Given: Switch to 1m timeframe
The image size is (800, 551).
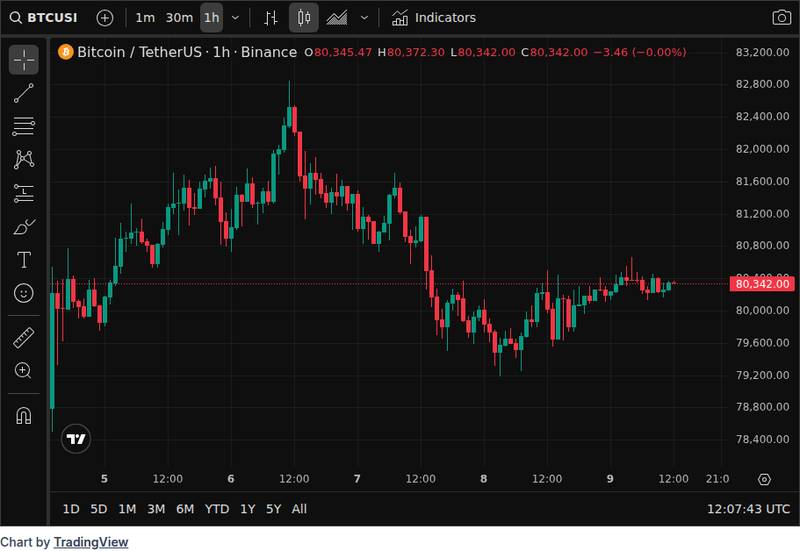Looking at the screenshot, I should coord(145,18).
